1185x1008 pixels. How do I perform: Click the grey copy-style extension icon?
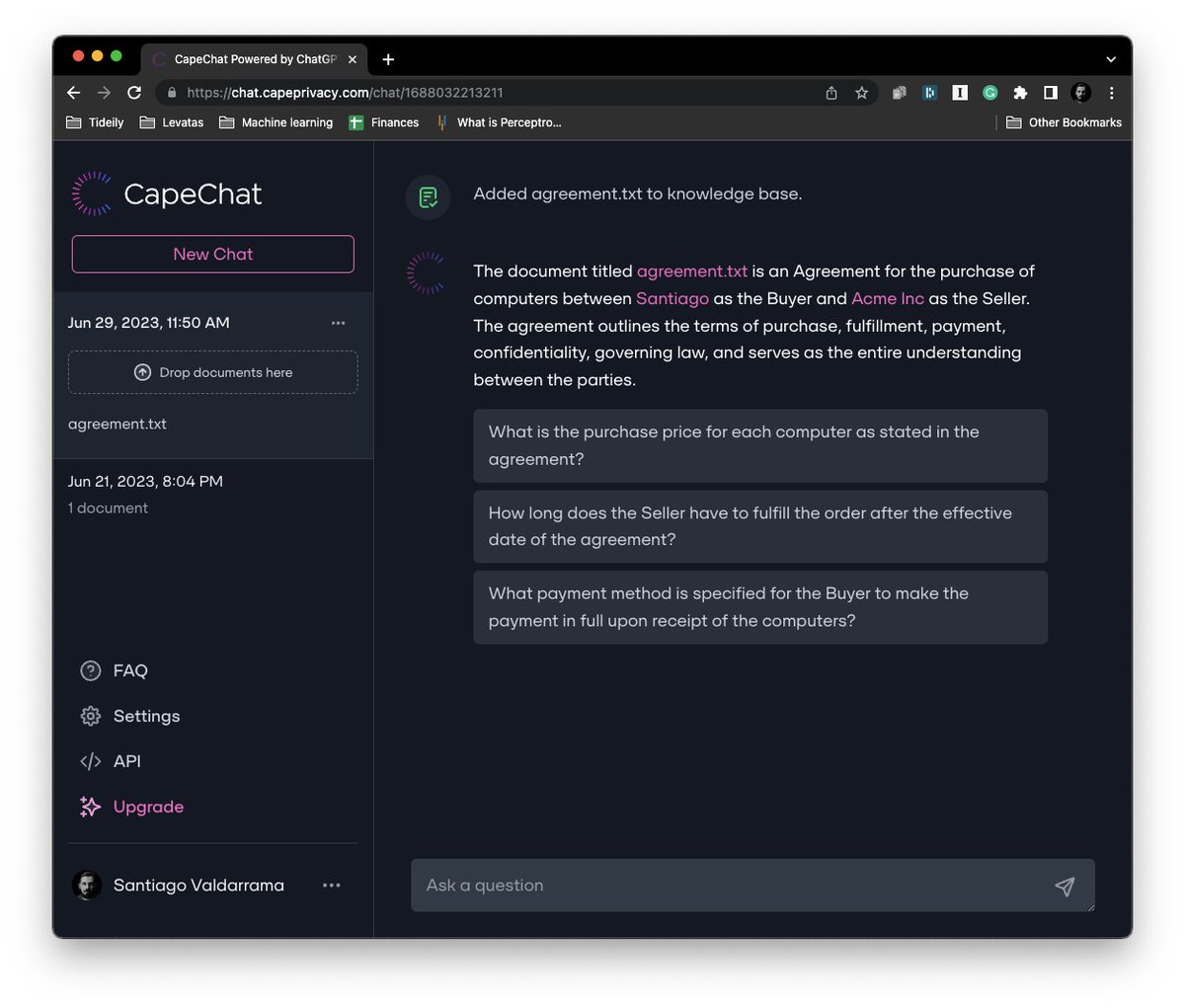(900, 93)
